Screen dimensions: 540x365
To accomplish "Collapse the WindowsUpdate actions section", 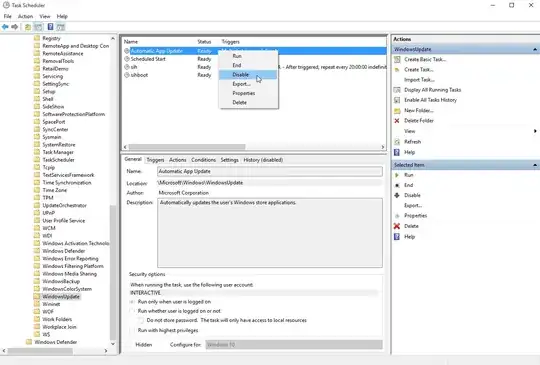I will click(535, 49).
